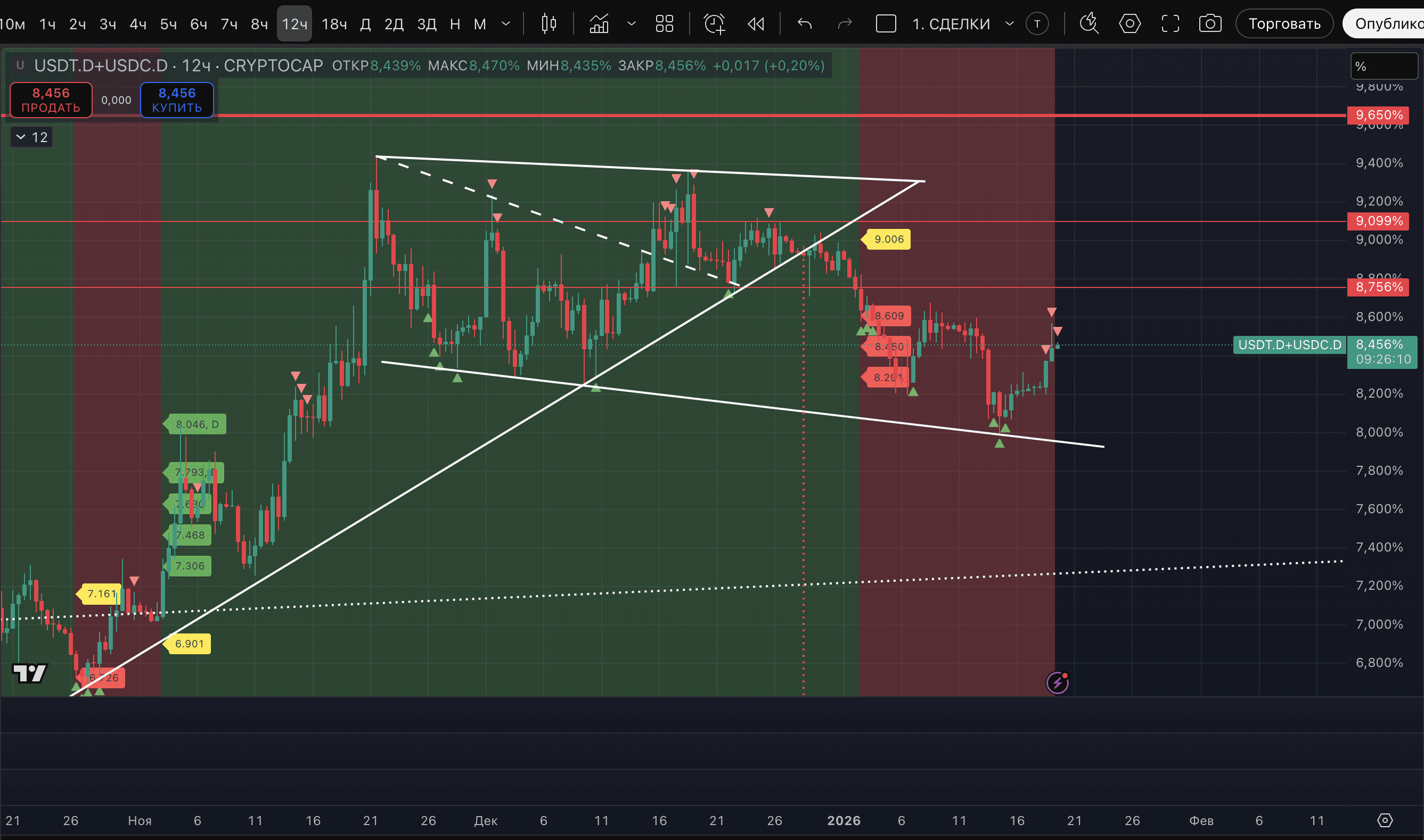This screenshot has width=1424, height=840.
Task: Take a chart snapshot
Action: tap(1210, 24)
